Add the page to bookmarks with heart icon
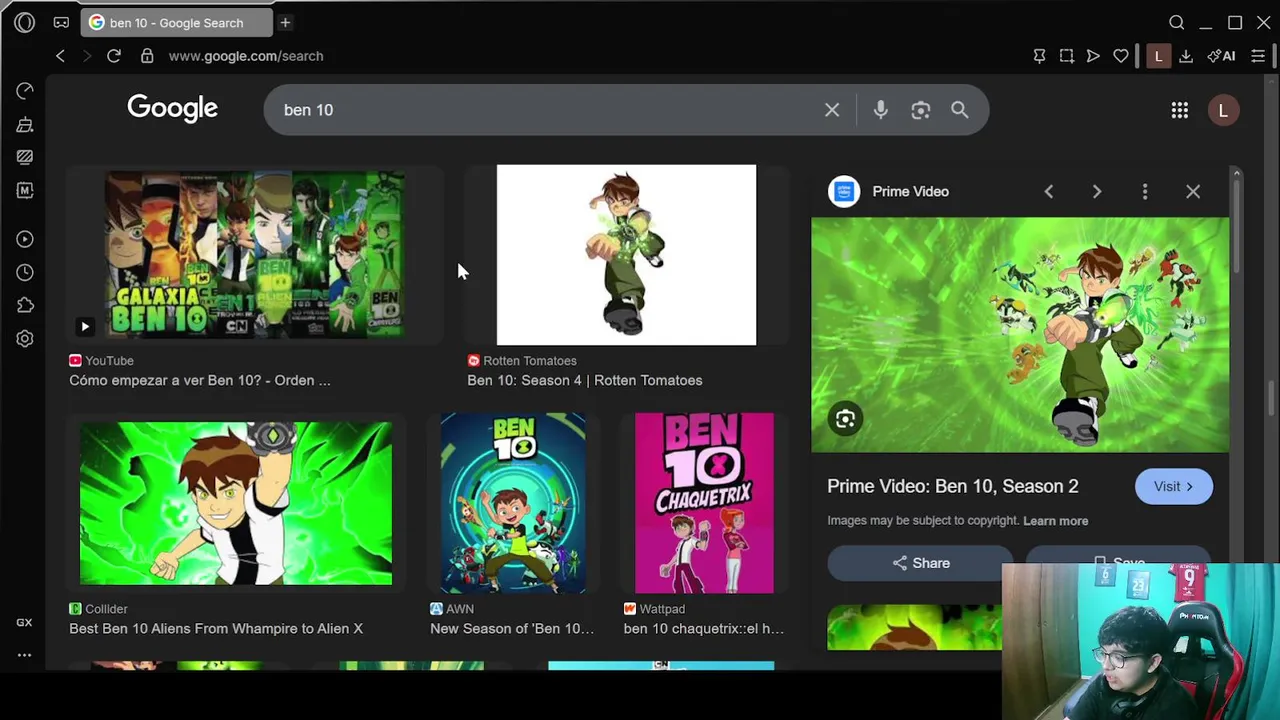This screenshot has width=1280, height=720. tap(1121, 56)
